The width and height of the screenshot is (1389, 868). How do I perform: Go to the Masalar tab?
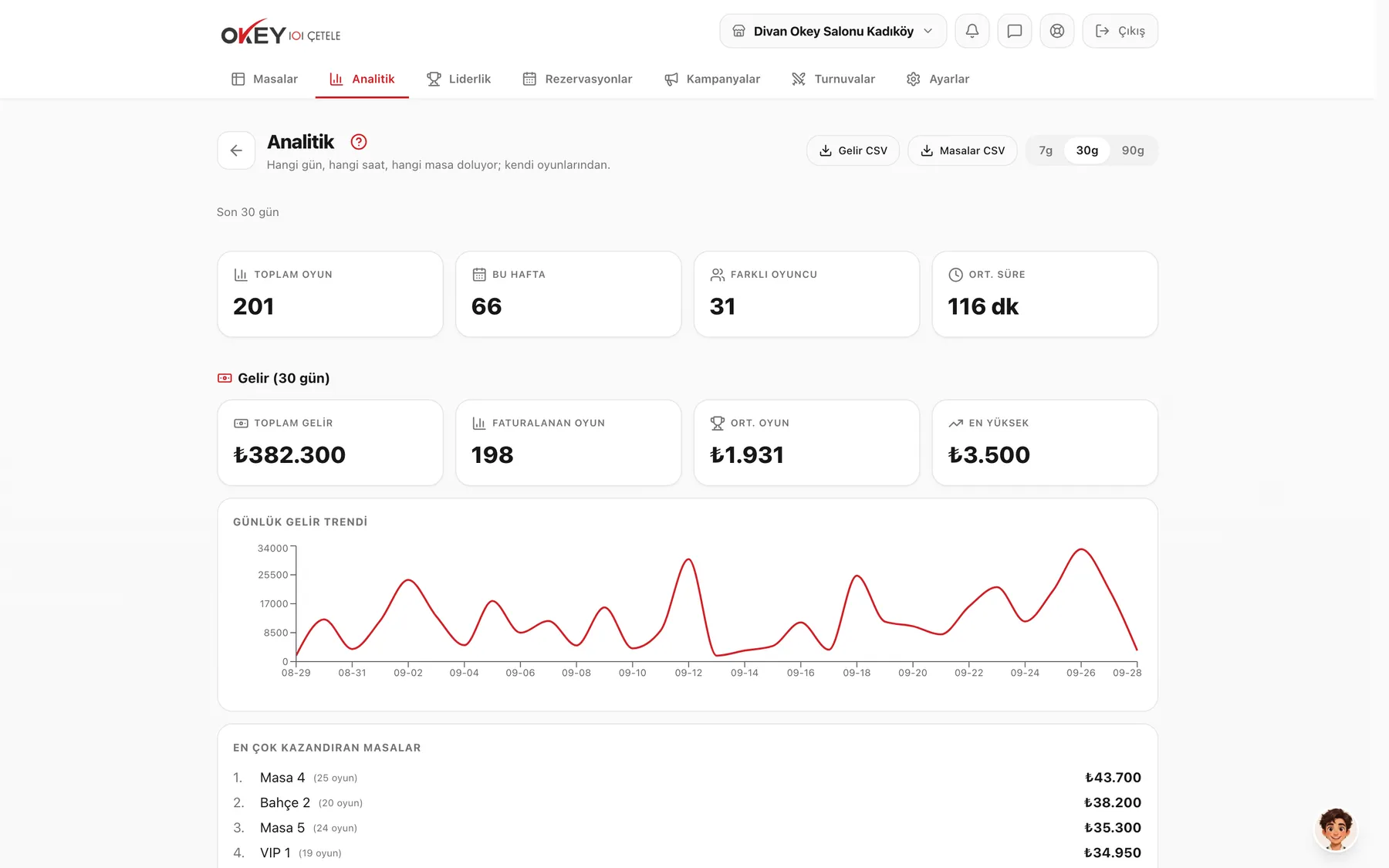265,79
